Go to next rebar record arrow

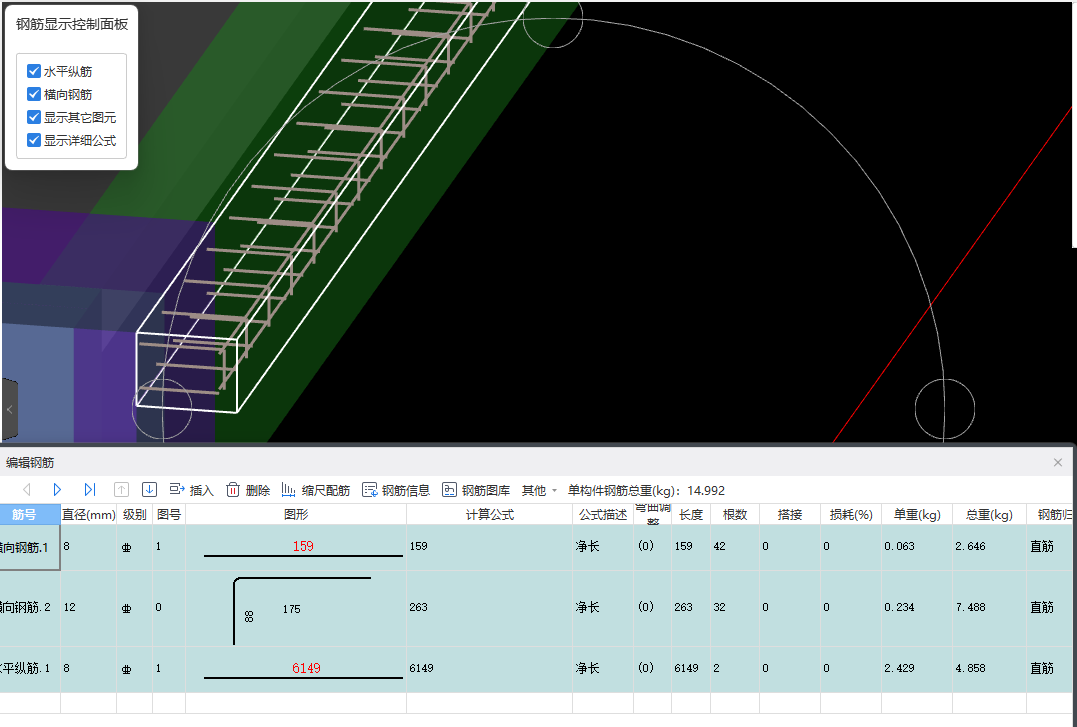click(57, 490)
